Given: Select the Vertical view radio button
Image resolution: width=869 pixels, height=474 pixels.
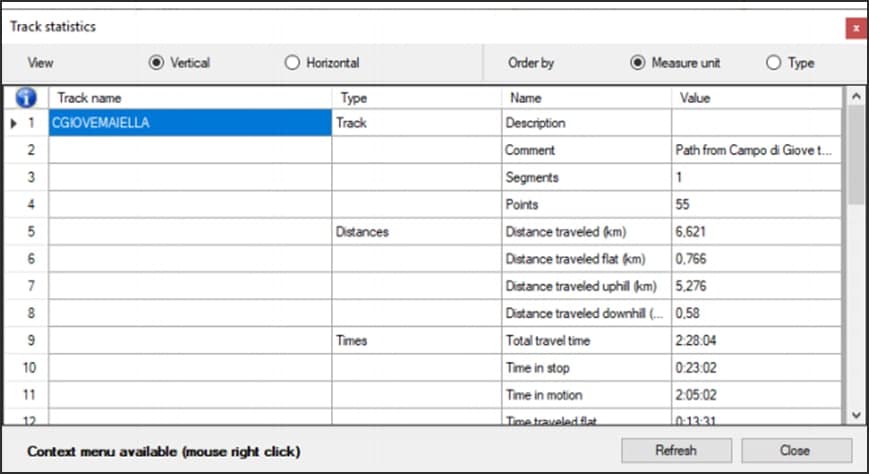Looking at the screenshot, I should click(156, 63).
